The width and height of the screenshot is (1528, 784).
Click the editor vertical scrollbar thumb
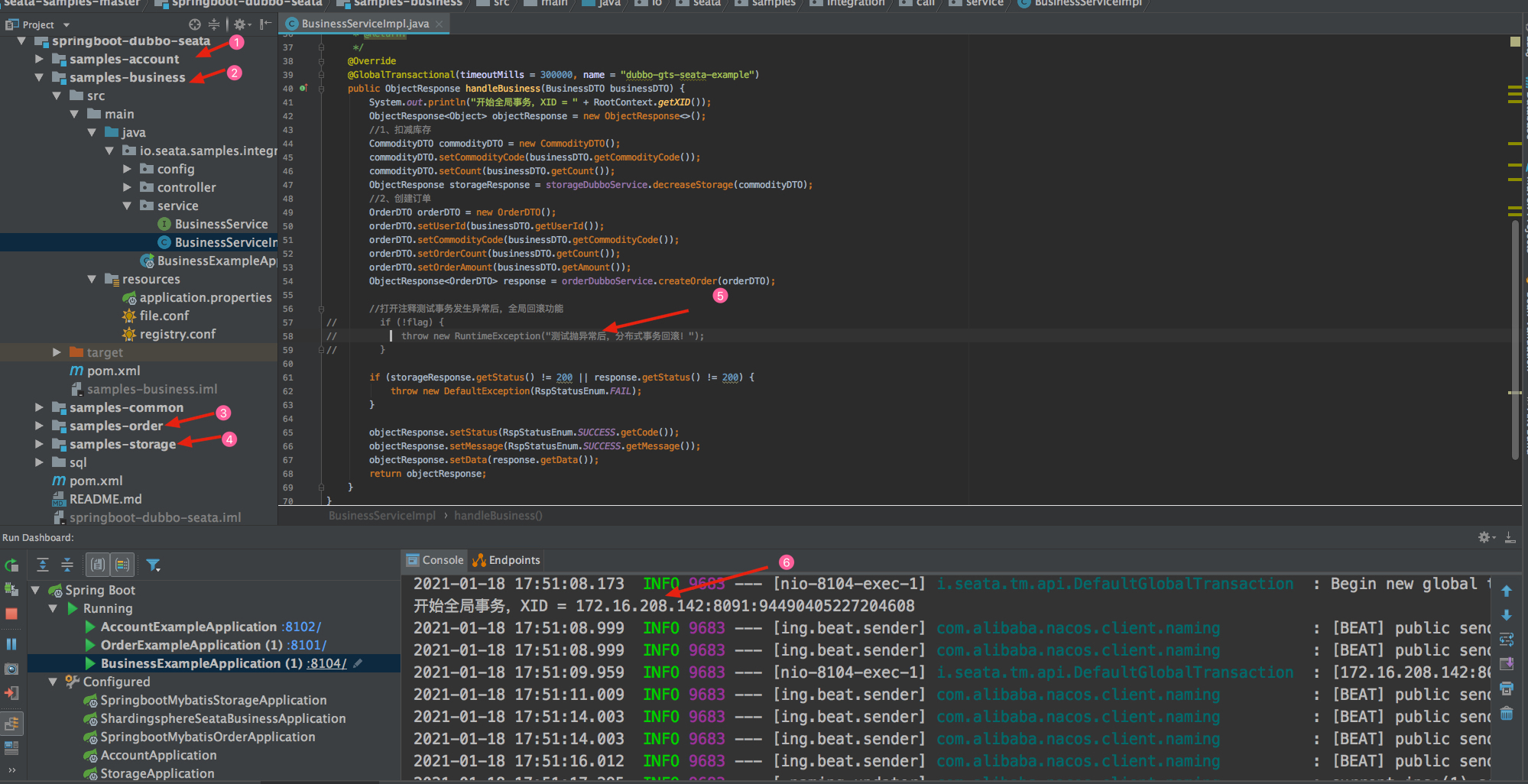pyautogui.click(x=1514, y=340)
